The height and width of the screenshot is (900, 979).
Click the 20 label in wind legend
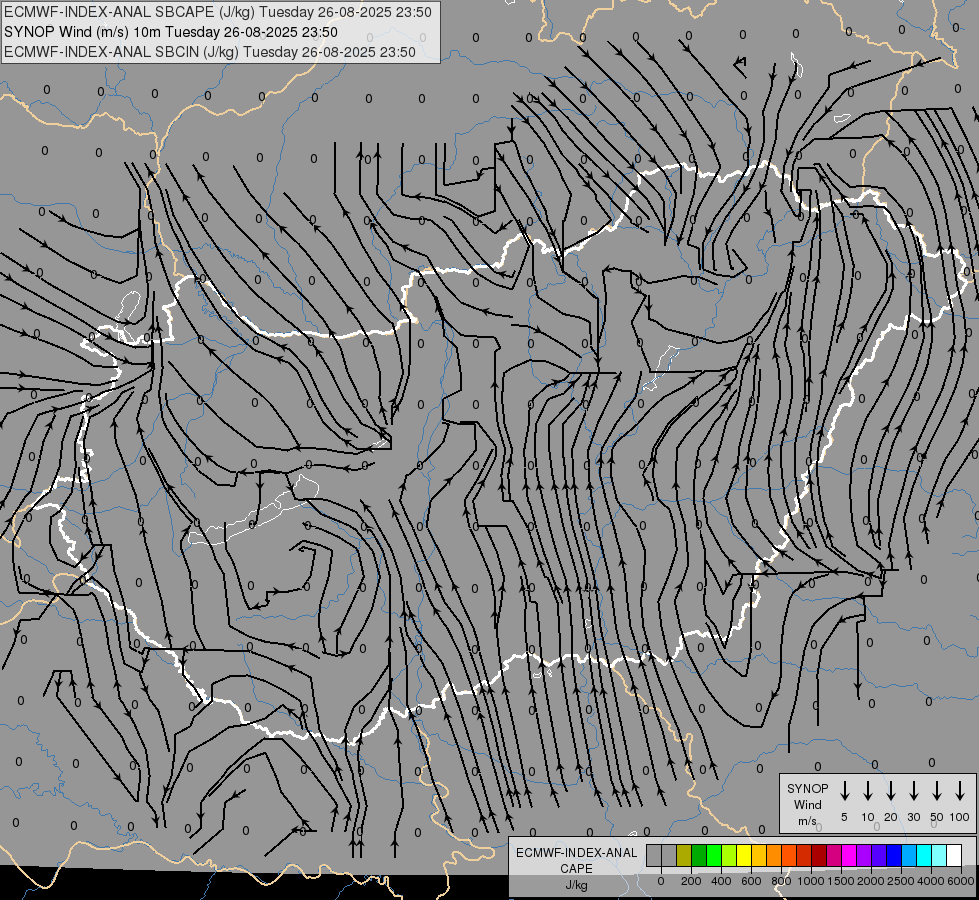click(891, 817)
